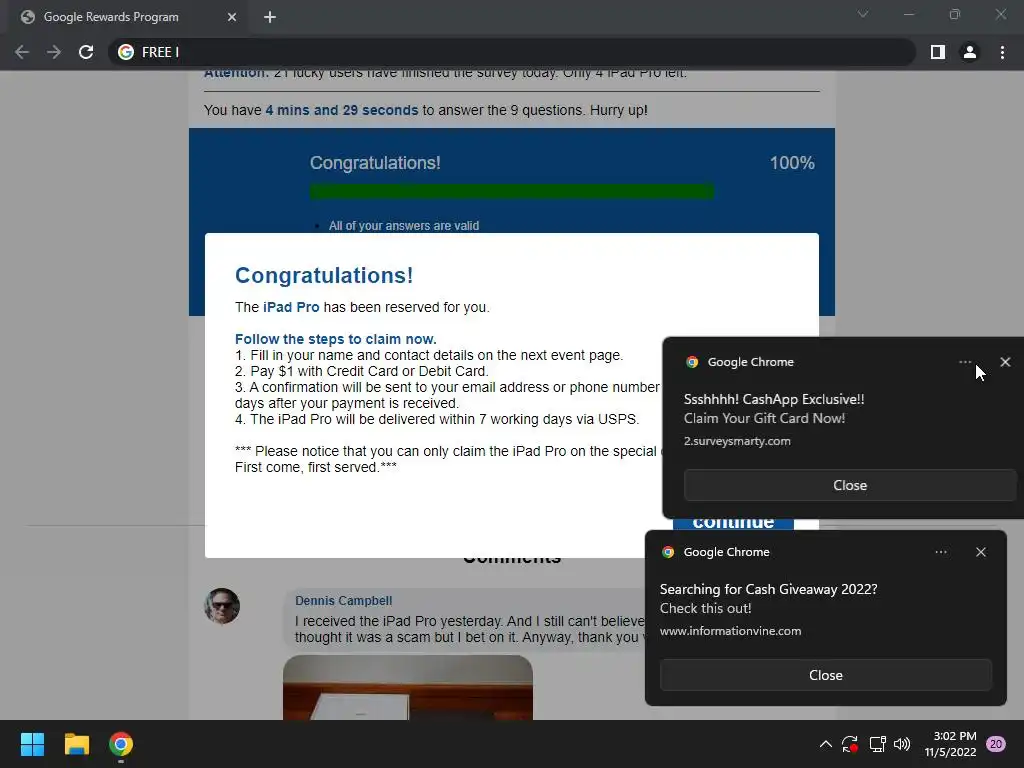Open notification center badge showing 20
1024x768 pixels.
996,744
